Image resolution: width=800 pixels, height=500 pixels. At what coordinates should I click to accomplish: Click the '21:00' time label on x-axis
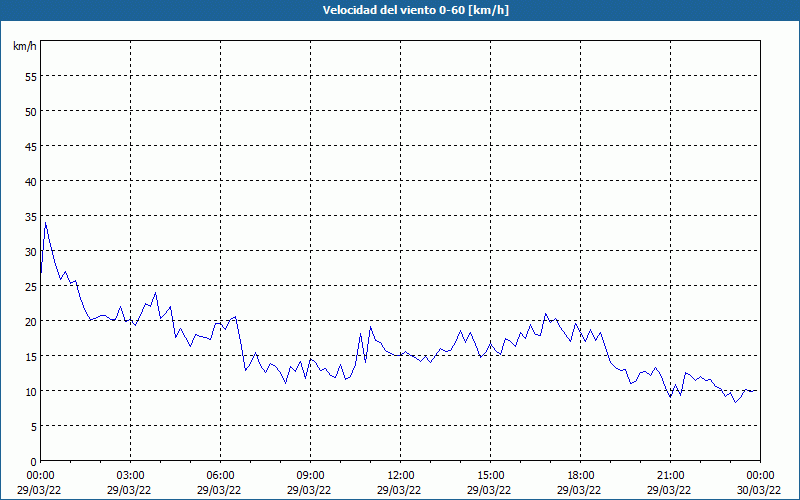[x=670, y=476]
